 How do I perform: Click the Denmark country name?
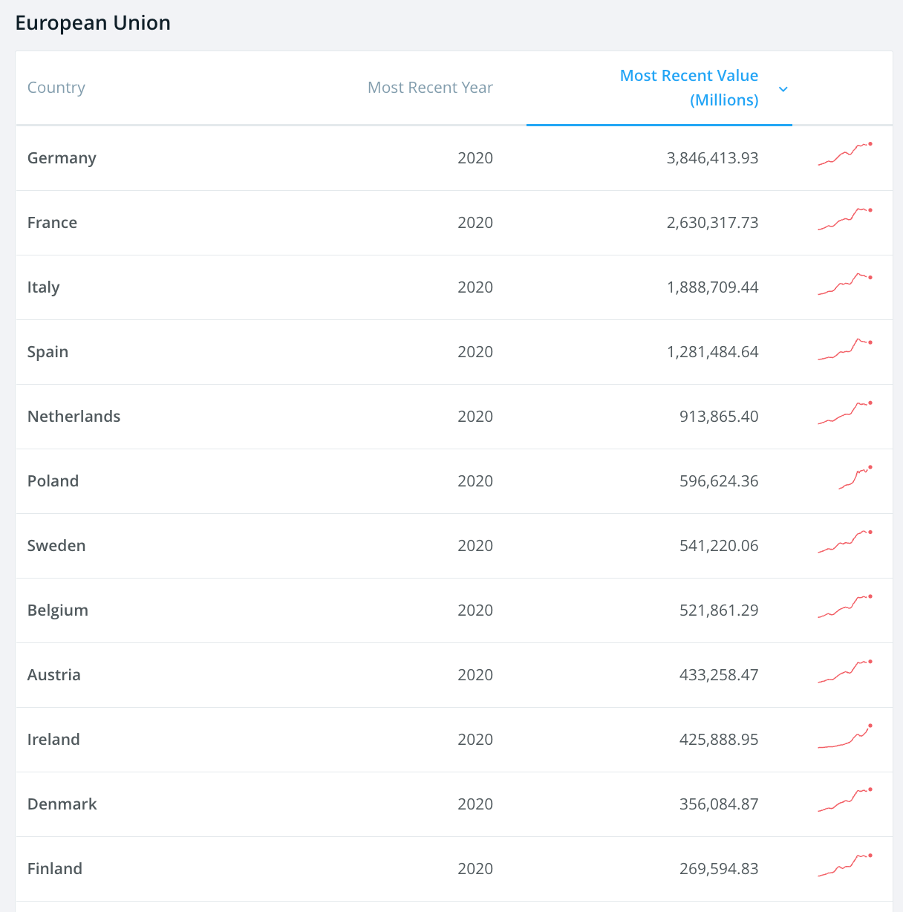coord(62,804)
